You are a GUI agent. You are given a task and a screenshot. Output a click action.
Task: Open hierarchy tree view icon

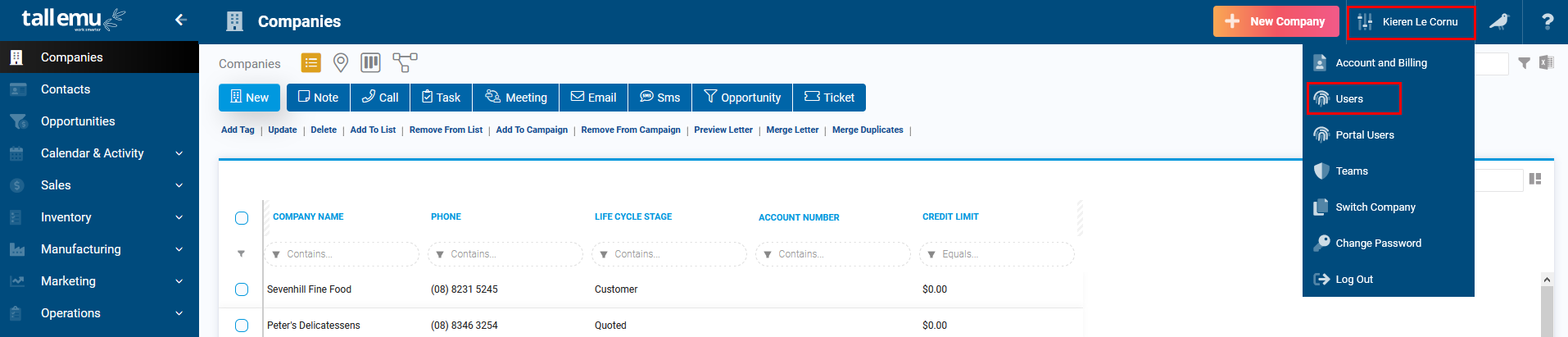coord(405,63)
